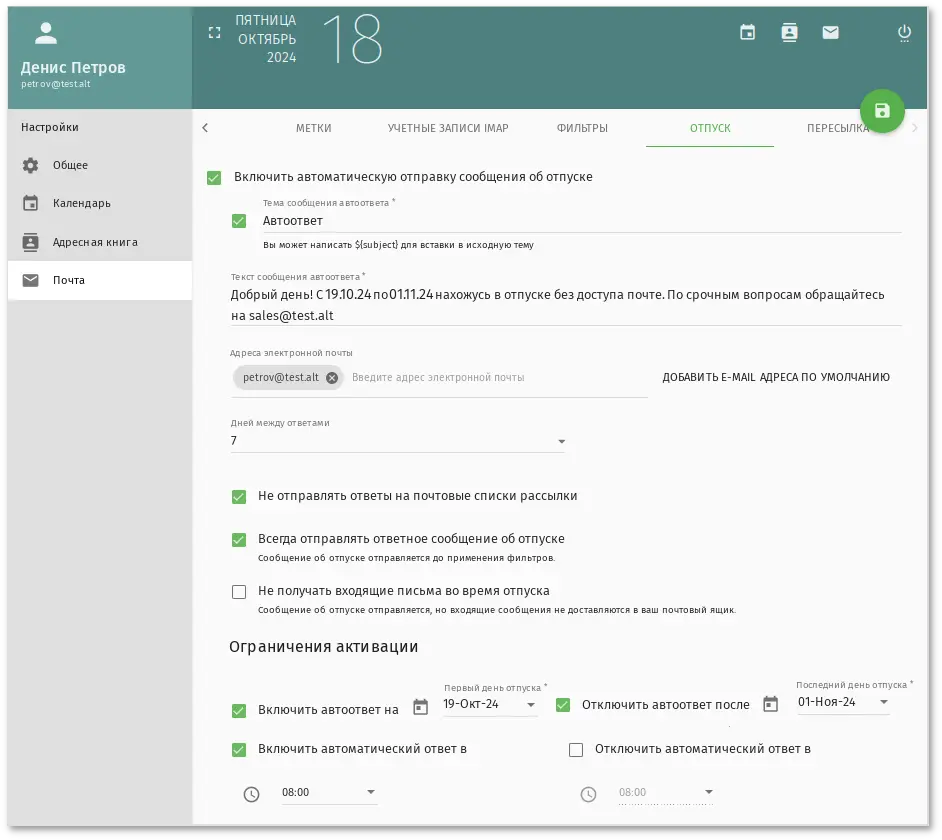Screen dimensions: 942x840
Task: Open the Mail icon in top toolbar
Action: [x=830, y=32]
